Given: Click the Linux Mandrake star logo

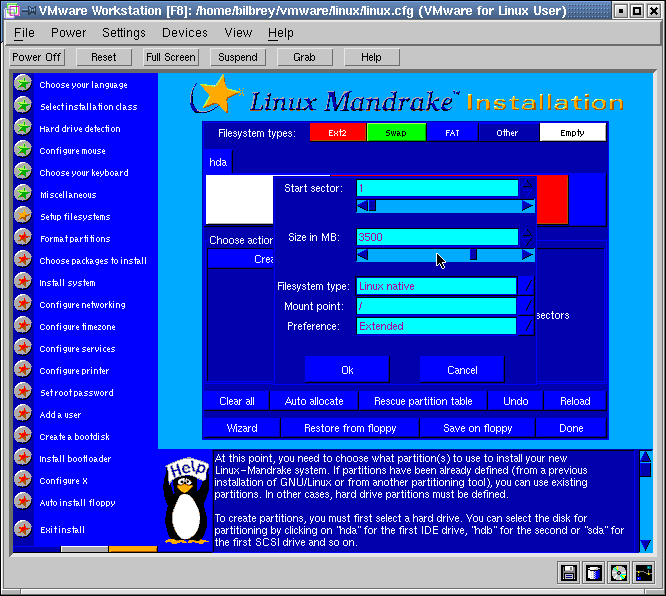Looking at the screenshot, I should click(215, 97).
